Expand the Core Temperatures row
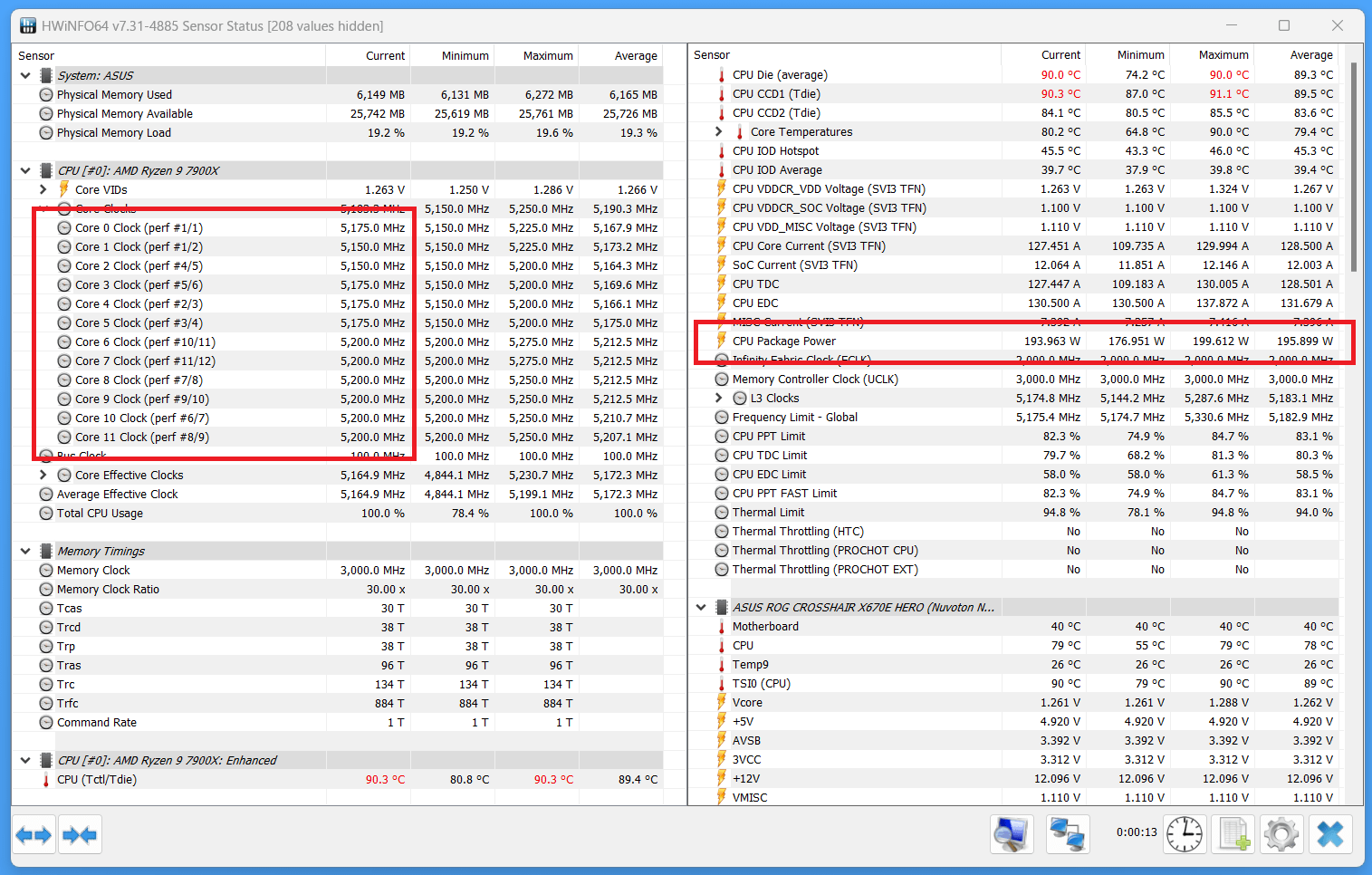This screenshot has width=1372, height=875. (x=719, y=132)
